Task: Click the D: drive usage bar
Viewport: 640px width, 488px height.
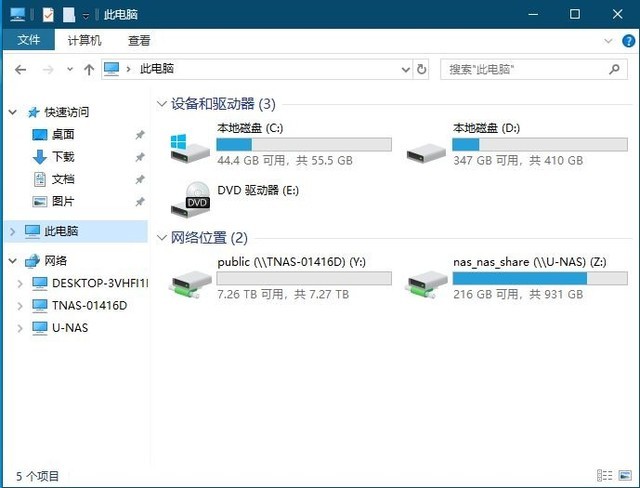Action: [x=540, y=144]
